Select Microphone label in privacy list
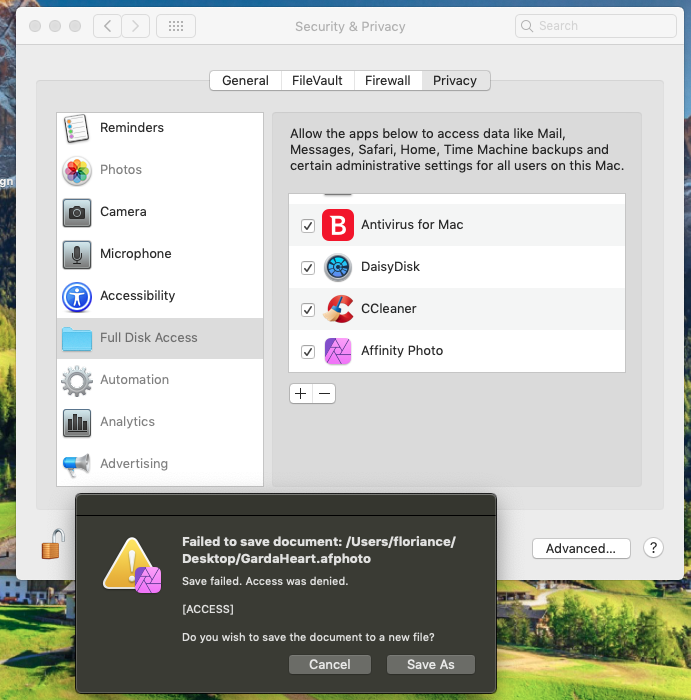Screen dimensions: 691x700 [136, 254]
